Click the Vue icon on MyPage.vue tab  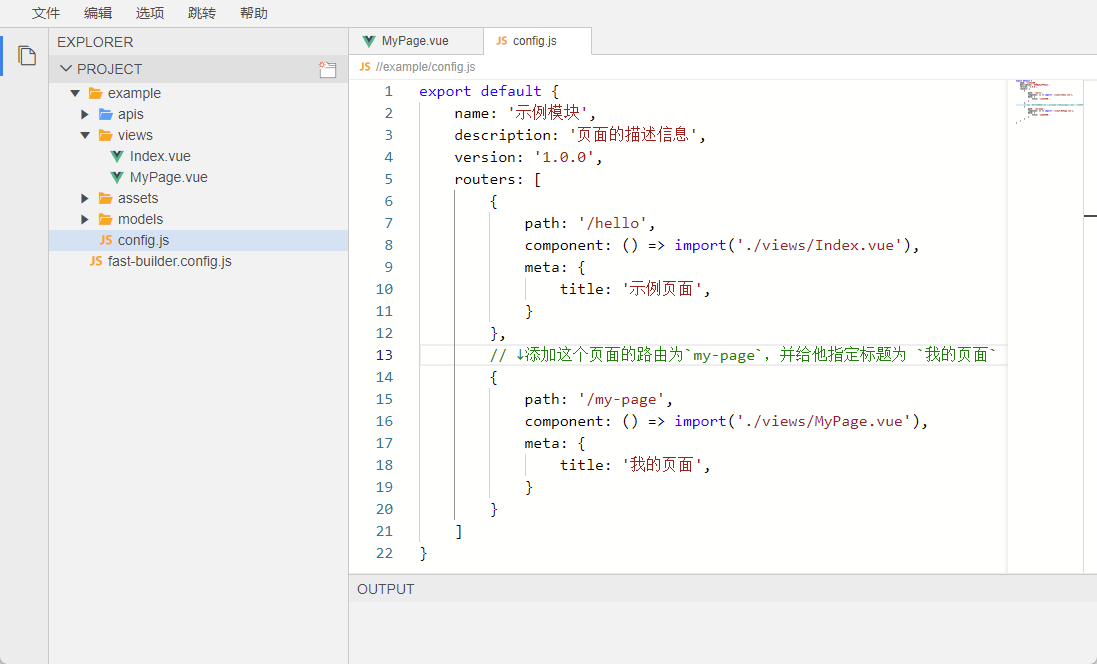[369, 41]
